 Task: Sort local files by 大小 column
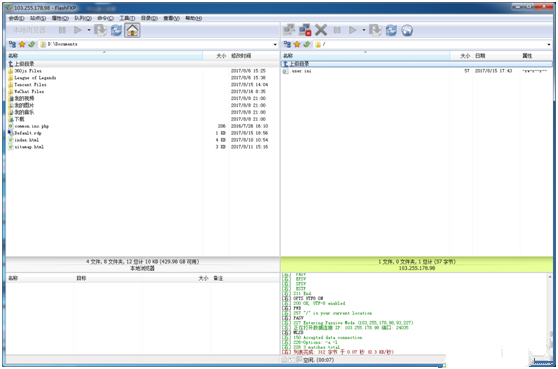[x=216, y=56]
